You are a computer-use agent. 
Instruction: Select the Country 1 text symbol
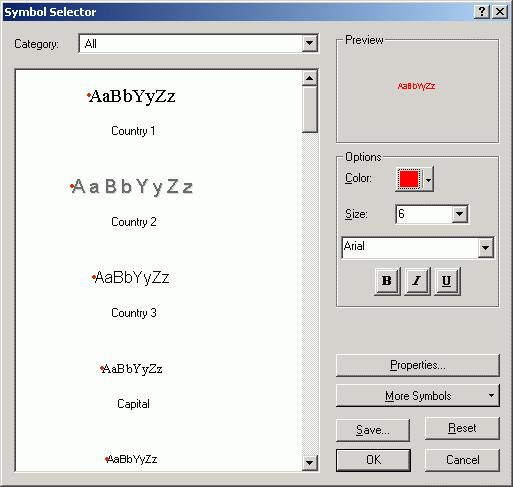(x=133, y=112)
